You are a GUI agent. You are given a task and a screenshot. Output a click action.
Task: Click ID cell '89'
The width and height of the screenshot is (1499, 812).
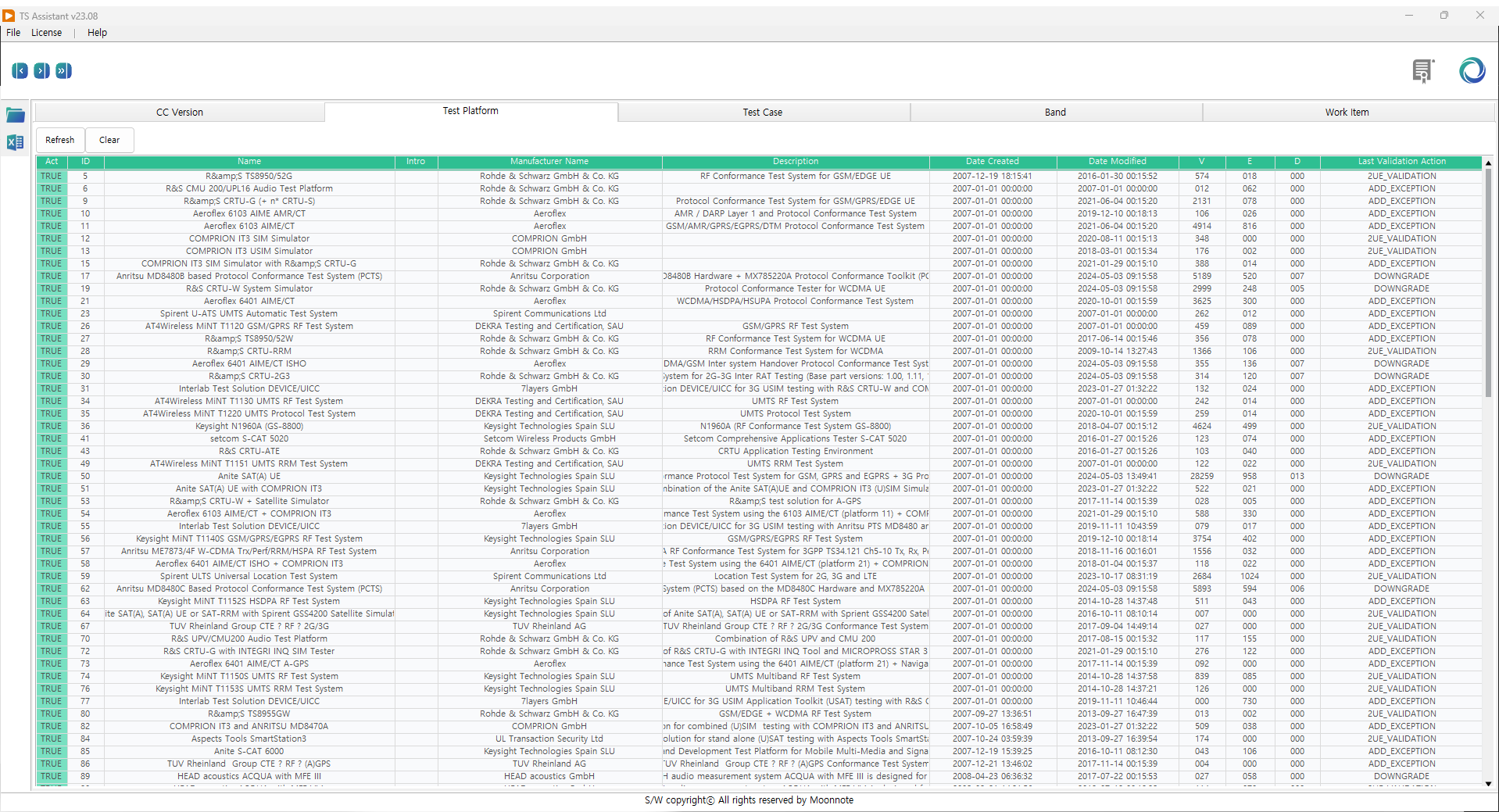(x=85, y=777)
